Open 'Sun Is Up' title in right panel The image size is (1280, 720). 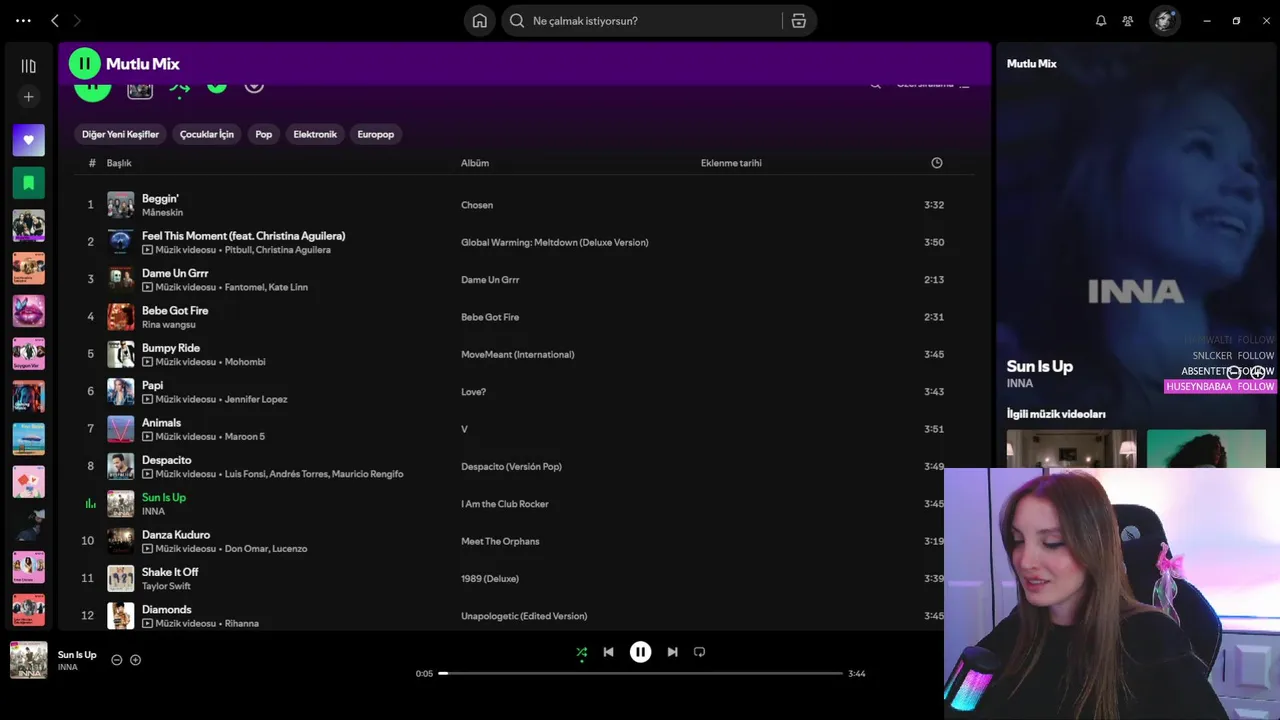pyautogui.click(x=1040, y=366)
